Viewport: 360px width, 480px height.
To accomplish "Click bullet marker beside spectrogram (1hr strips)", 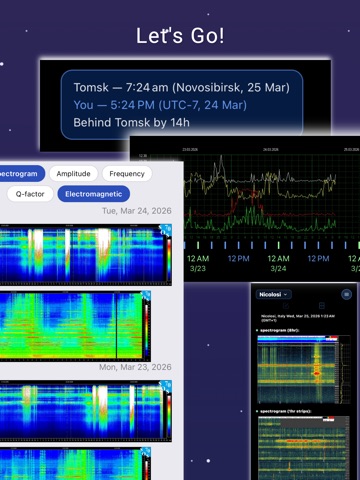I will click(257, 411).
